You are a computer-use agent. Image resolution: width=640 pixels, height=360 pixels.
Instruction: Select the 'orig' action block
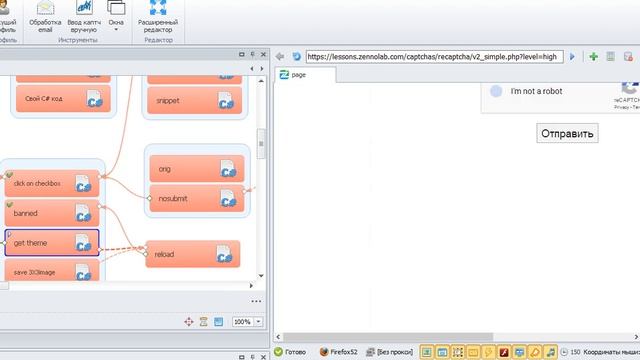[197, 169]
